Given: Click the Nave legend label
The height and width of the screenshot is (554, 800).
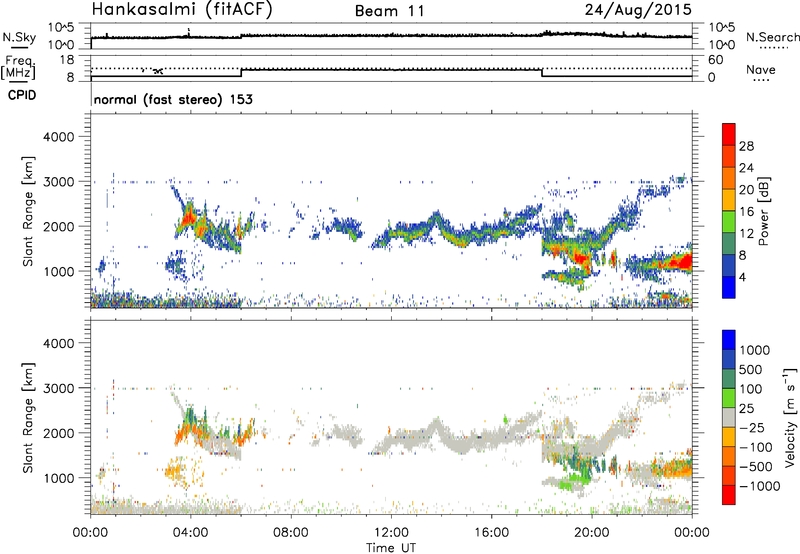Looking at the screenshot, I should coord(761,70).
